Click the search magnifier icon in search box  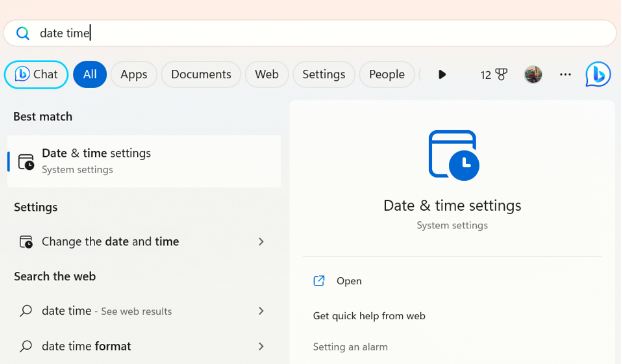pyautogui.click(x=23, y=33)
